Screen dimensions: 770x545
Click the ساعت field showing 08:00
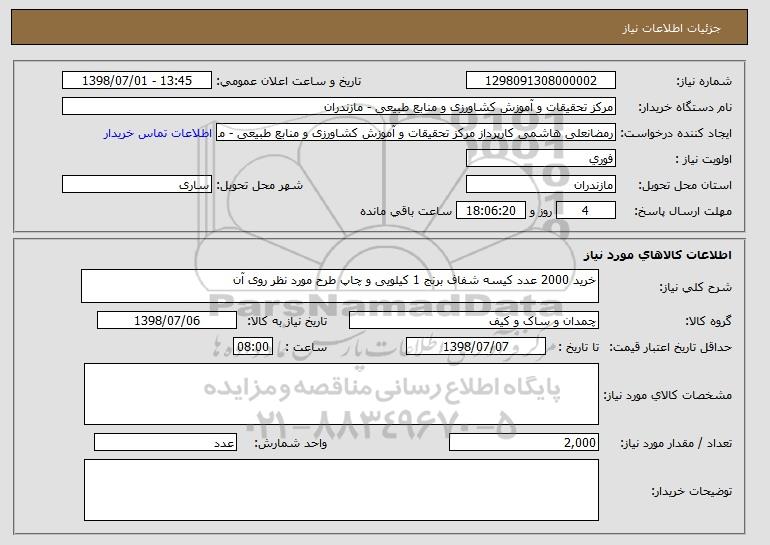(x=253, y=347)
